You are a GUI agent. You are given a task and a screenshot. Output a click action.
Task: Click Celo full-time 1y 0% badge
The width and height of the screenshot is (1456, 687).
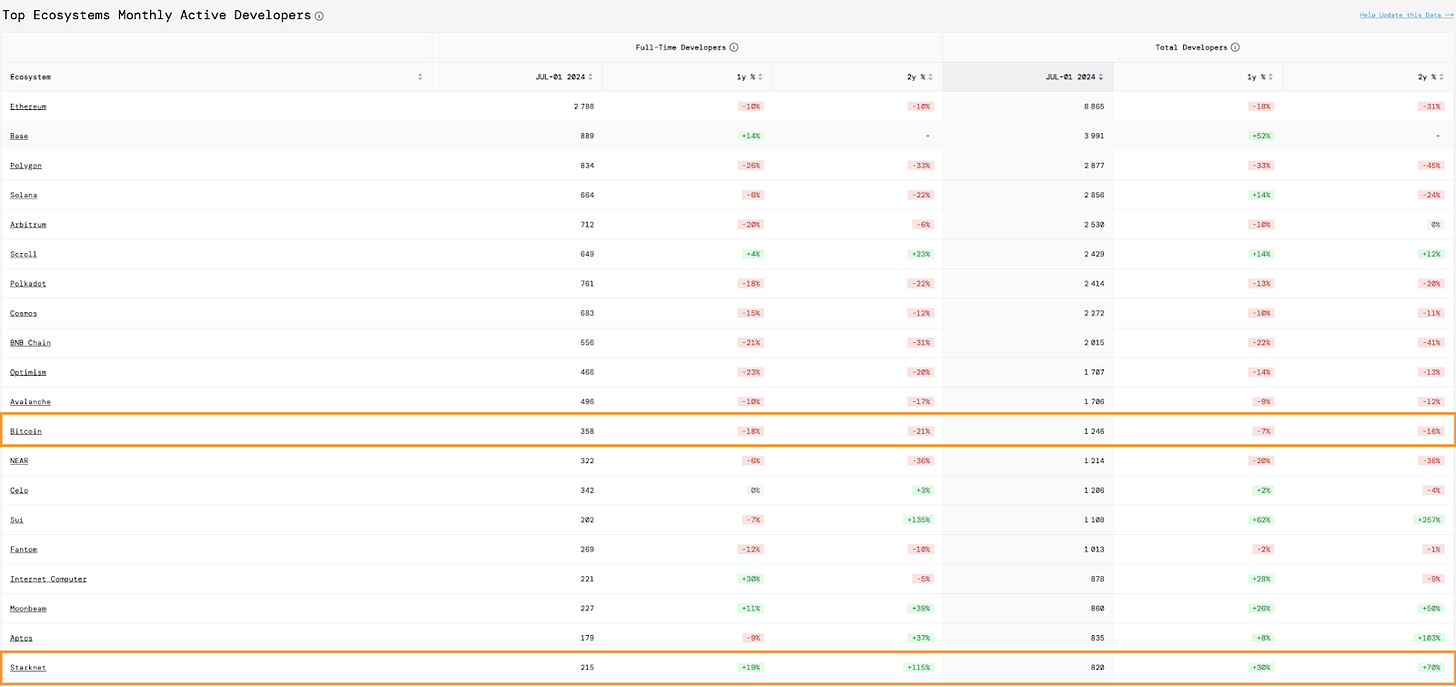click(x=753, y=490)
